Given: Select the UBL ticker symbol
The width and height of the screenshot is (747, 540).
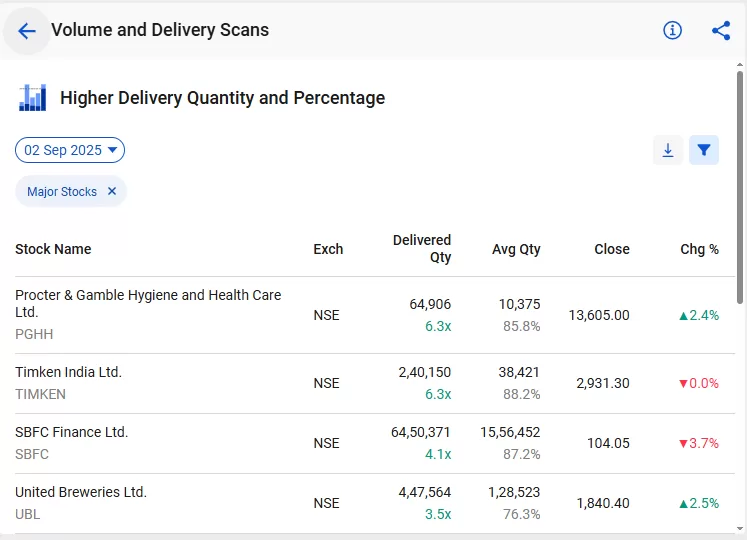Looking at the screenshot, I should pyautogui.click(x=28, y=514).
